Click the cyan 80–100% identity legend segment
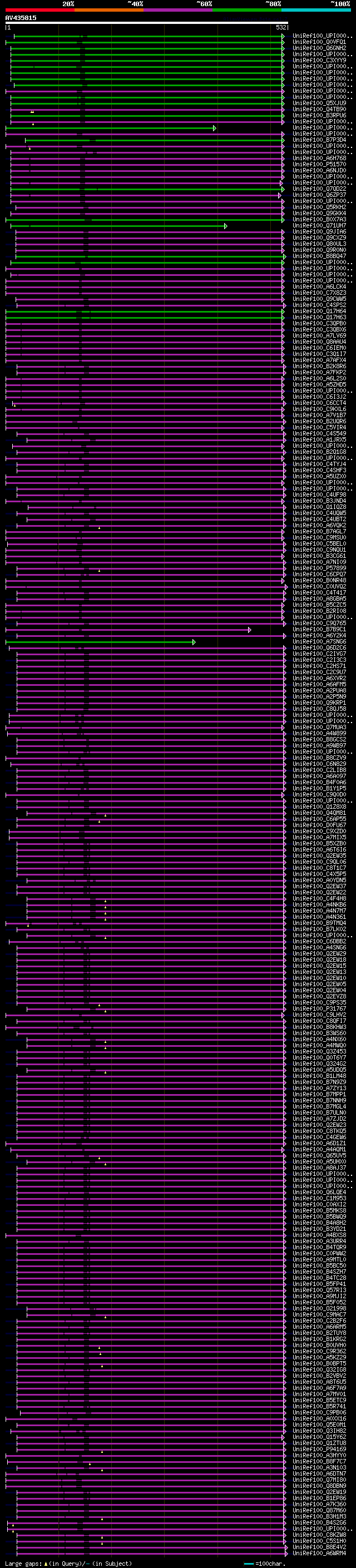The height and width of the screenshot is (1568, 356). point(317,10)
